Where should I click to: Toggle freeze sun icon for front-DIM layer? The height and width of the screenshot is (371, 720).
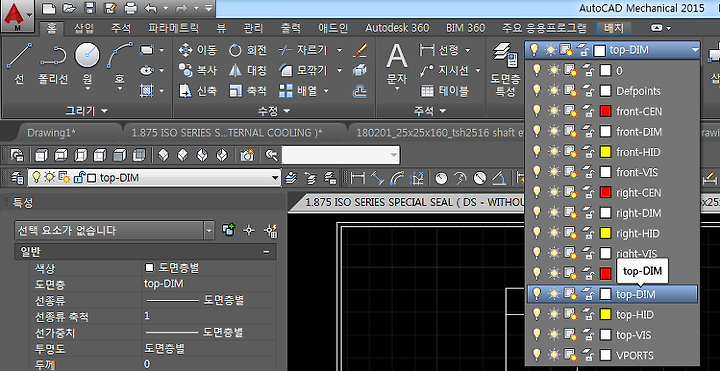coord(553,131)
